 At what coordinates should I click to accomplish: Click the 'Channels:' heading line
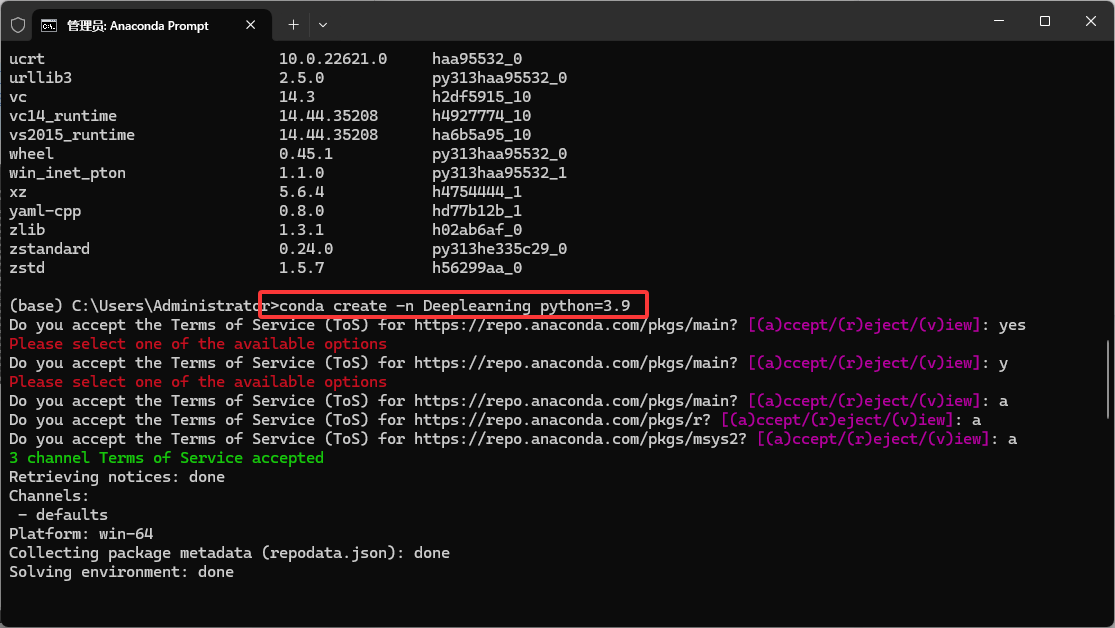pyautogui.click(x=49, y=496)
